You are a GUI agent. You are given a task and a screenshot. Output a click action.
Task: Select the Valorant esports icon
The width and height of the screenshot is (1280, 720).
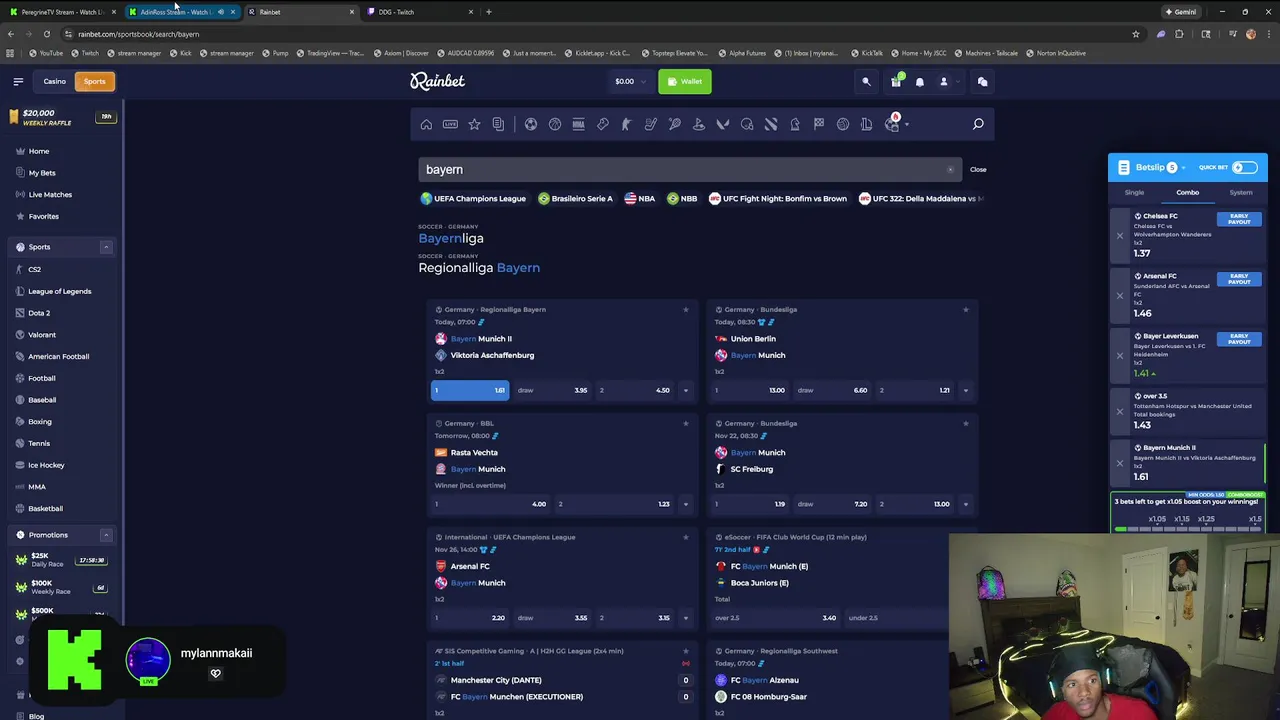click(x=723, y=124)
